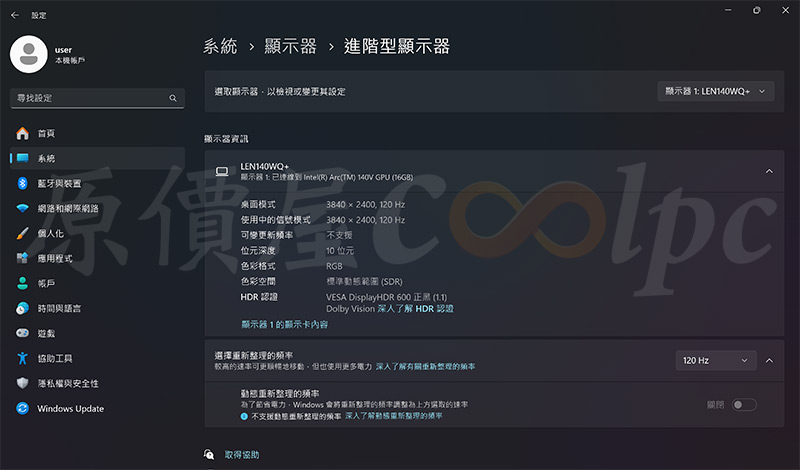Open the 遊戲 gamepad icon
The width and height of the screenshot is (800, 470).
click(22, 333)
